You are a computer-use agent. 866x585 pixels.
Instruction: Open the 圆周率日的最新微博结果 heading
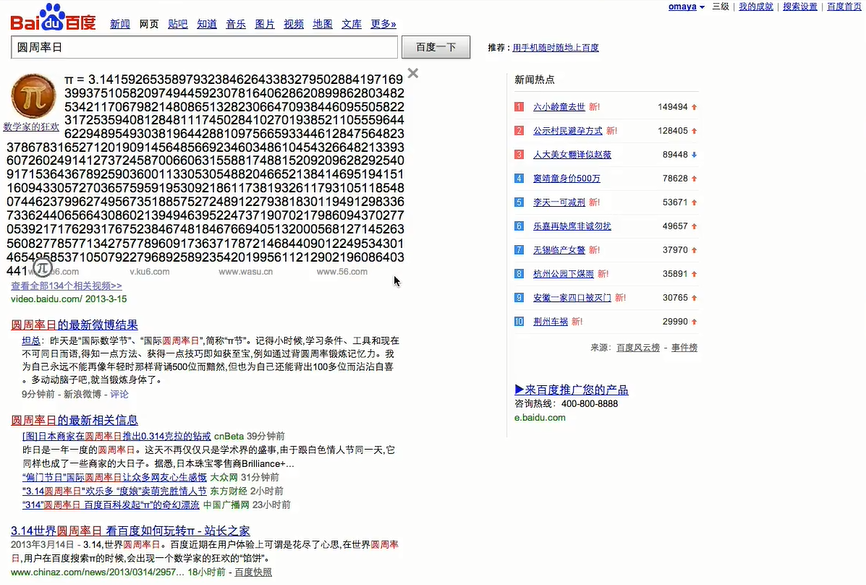[x=75, y=325]
